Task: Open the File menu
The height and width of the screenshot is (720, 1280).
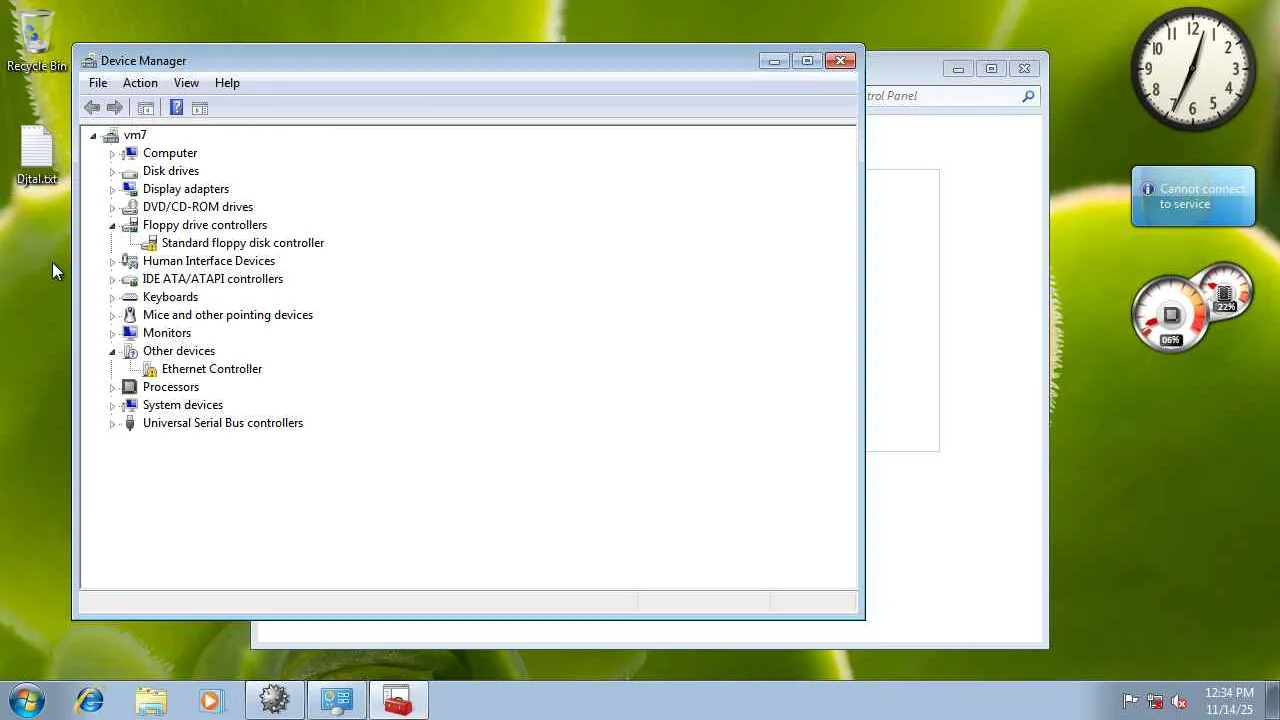Action: point(98,83)
